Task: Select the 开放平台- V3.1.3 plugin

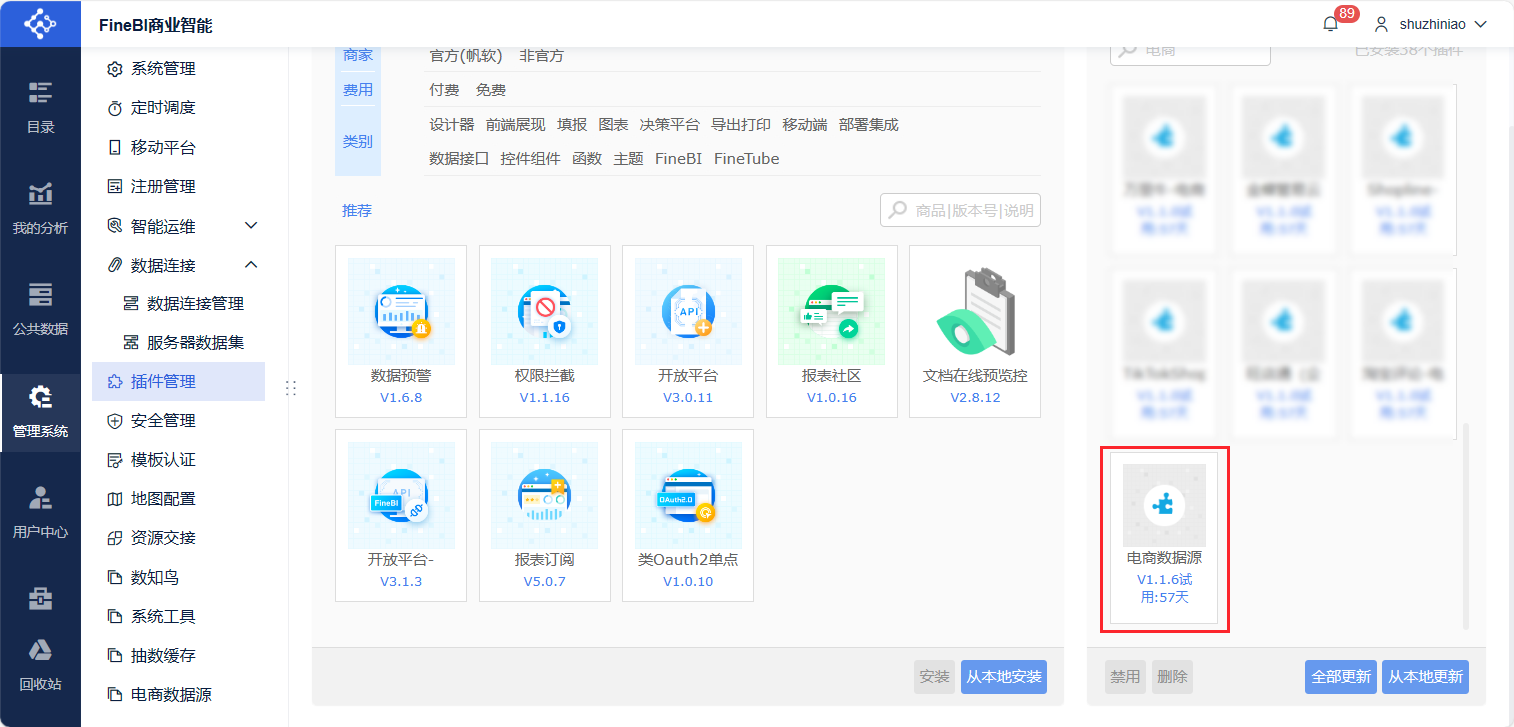Action: coord(401,515)
